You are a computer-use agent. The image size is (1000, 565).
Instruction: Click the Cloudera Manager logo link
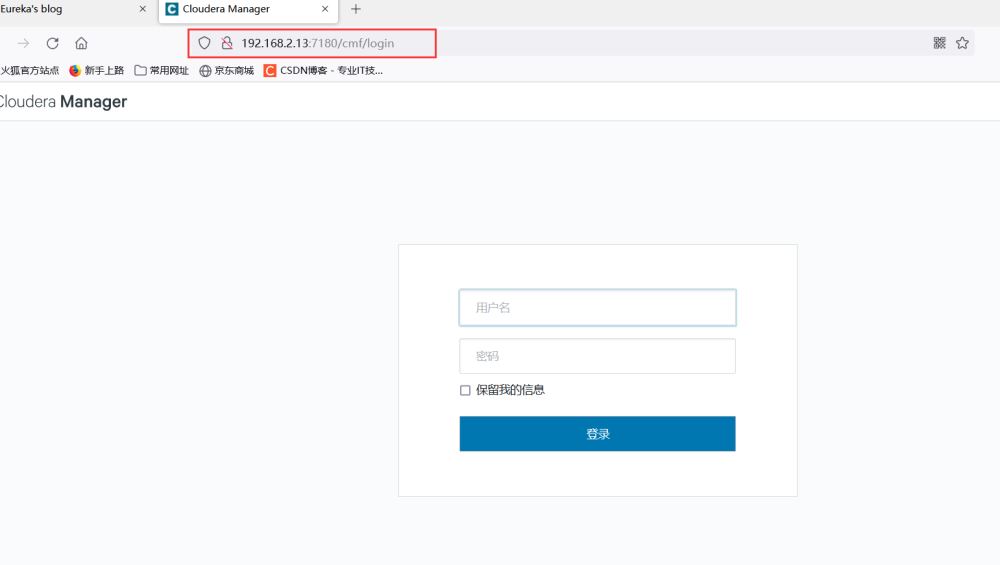point(62,101)
